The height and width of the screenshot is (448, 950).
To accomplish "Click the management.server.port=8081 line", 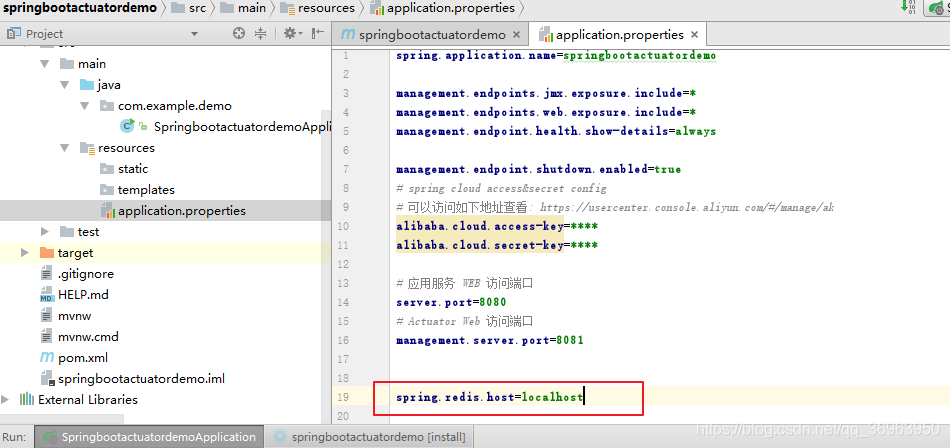I will (490, 340).
